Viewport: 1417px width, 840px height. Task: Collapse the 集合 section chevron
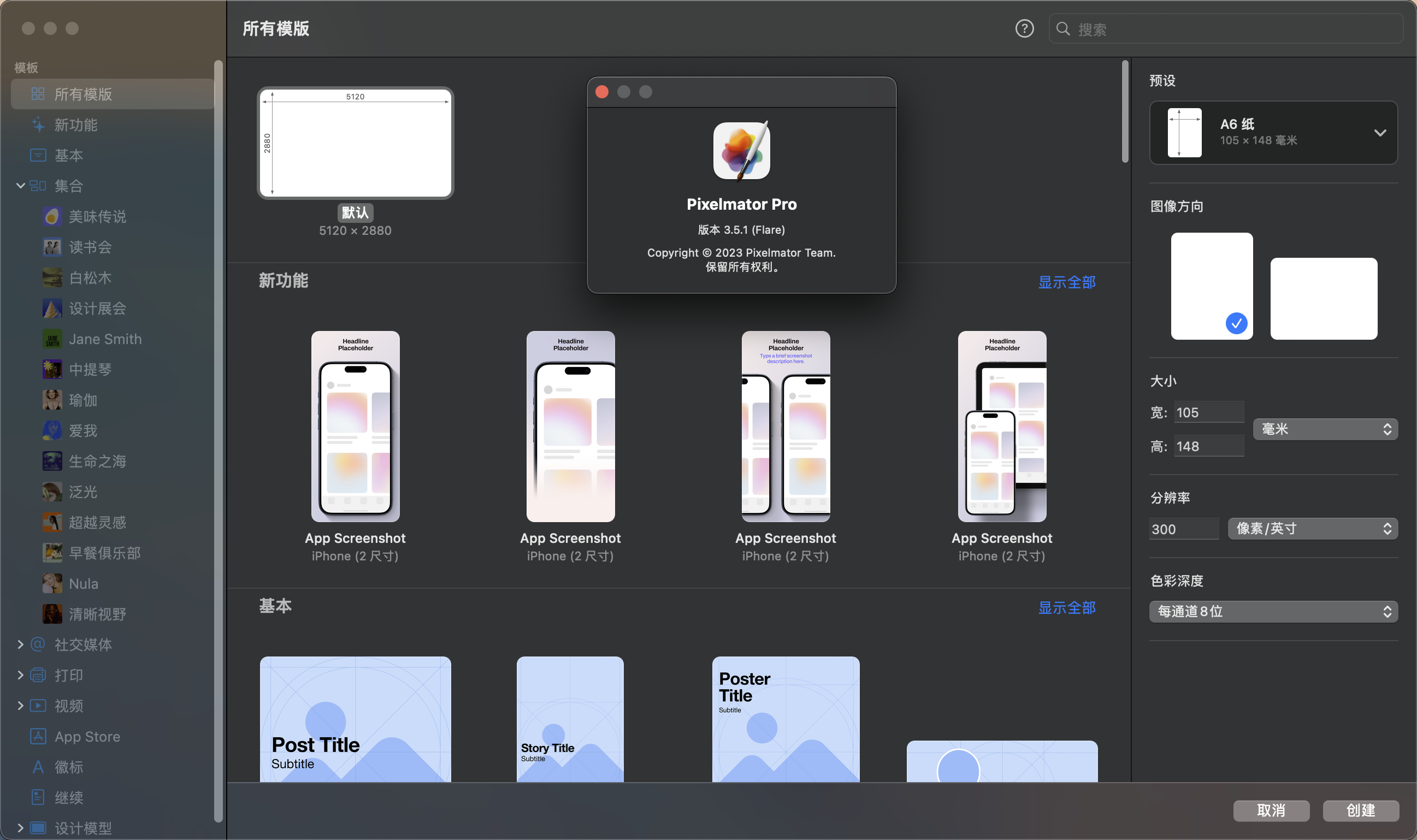tap(20, 185)
